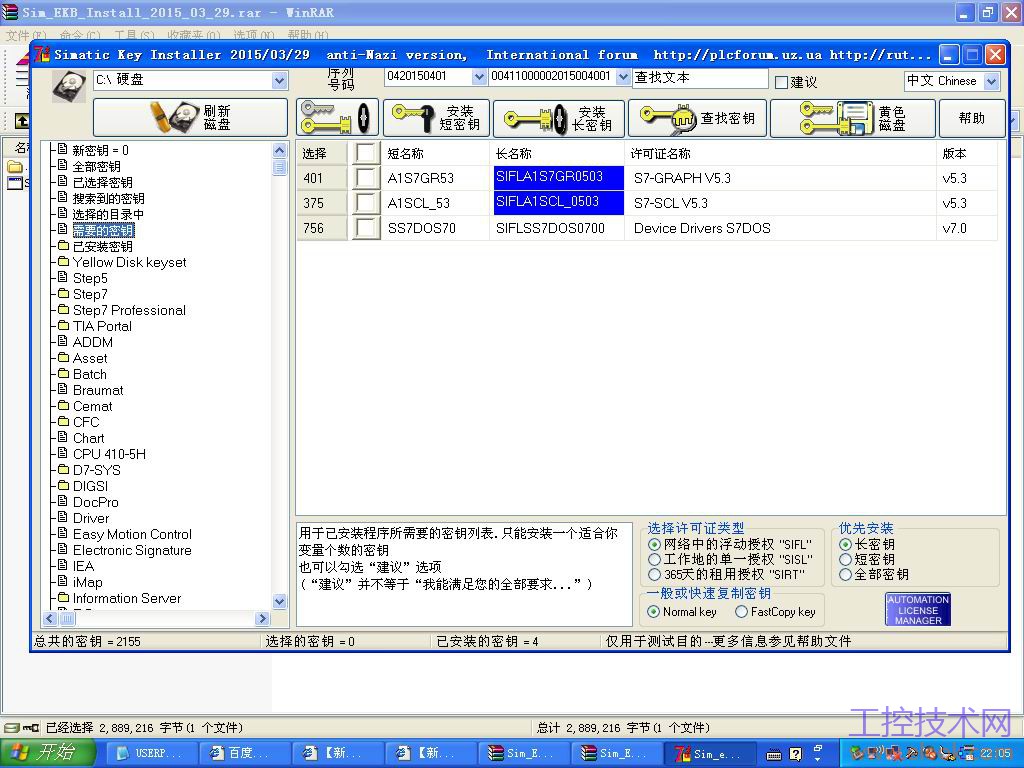Open the 0420150401 serial number dropdown

click(479, 76)
